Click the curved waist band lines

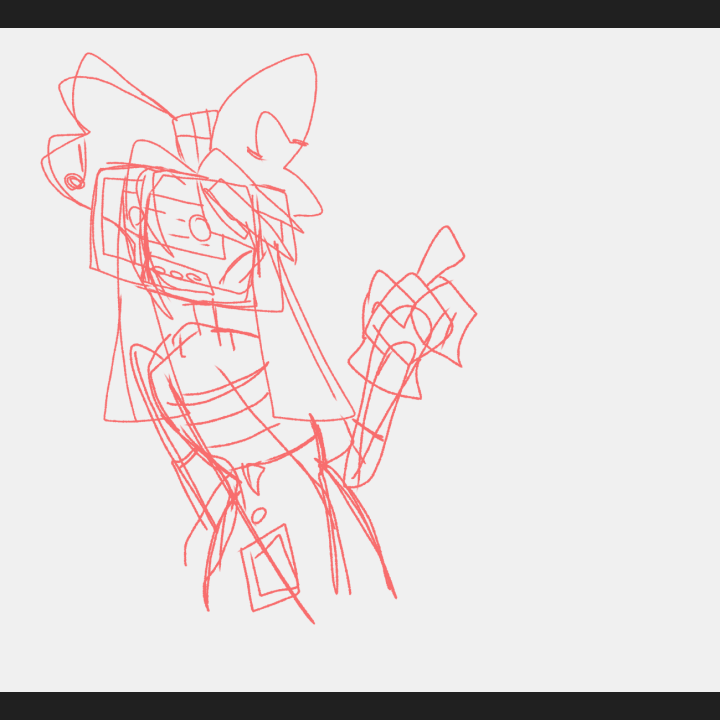coord(225,400)
